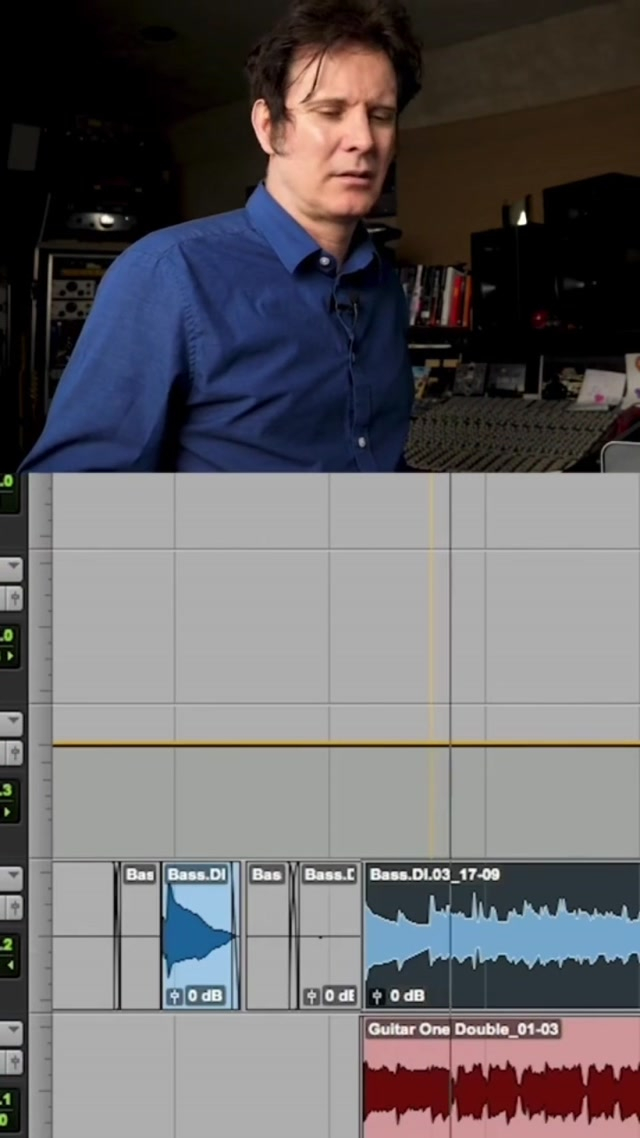The image size is (640, 1138).
Task: Click clip gain fader icon on unselected short Bass.D clip
Action: [312, 996]
